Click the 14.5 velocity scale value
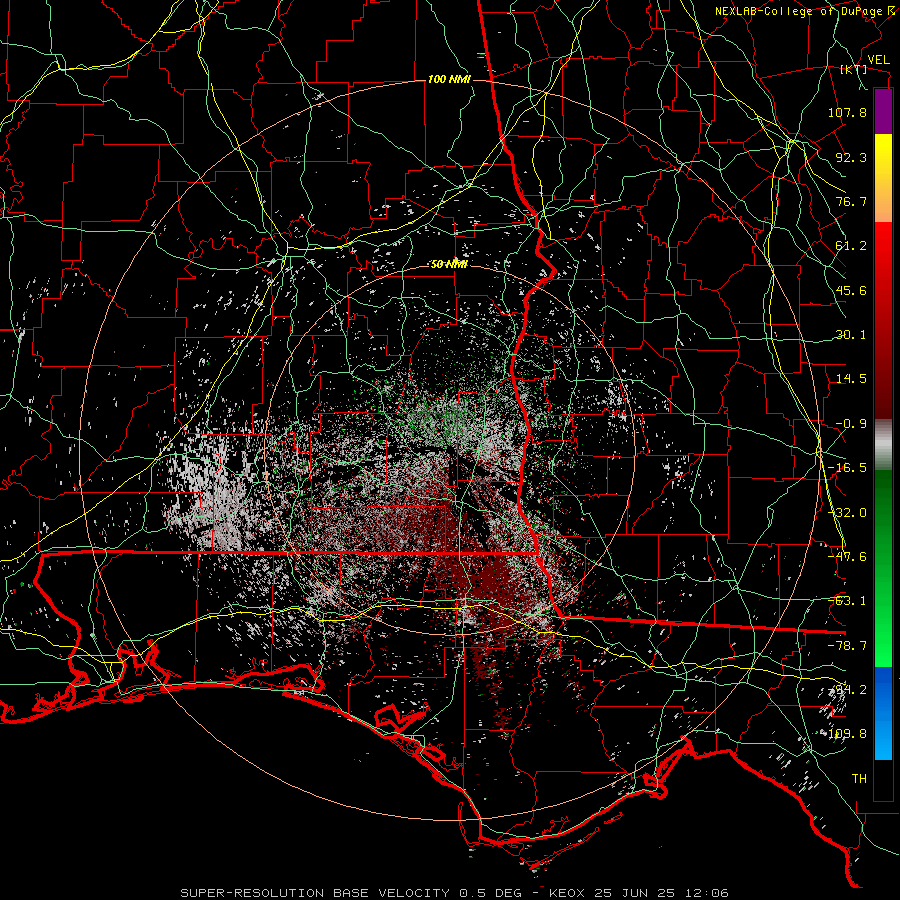 851,379
